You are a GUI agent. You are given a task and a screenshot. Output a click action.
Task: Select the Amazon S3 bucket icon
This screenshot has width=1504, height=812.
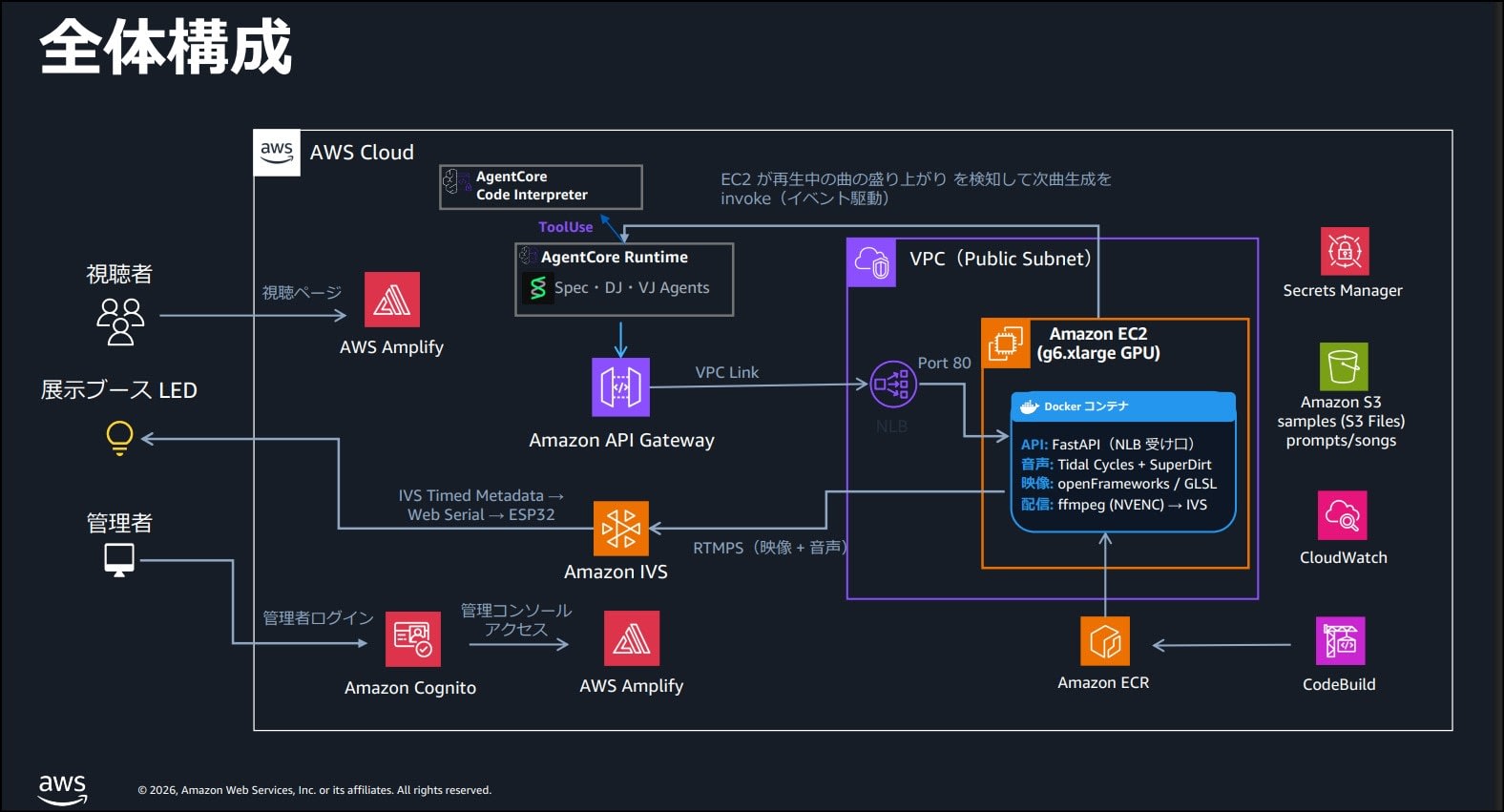click(x=1344, y=366)
